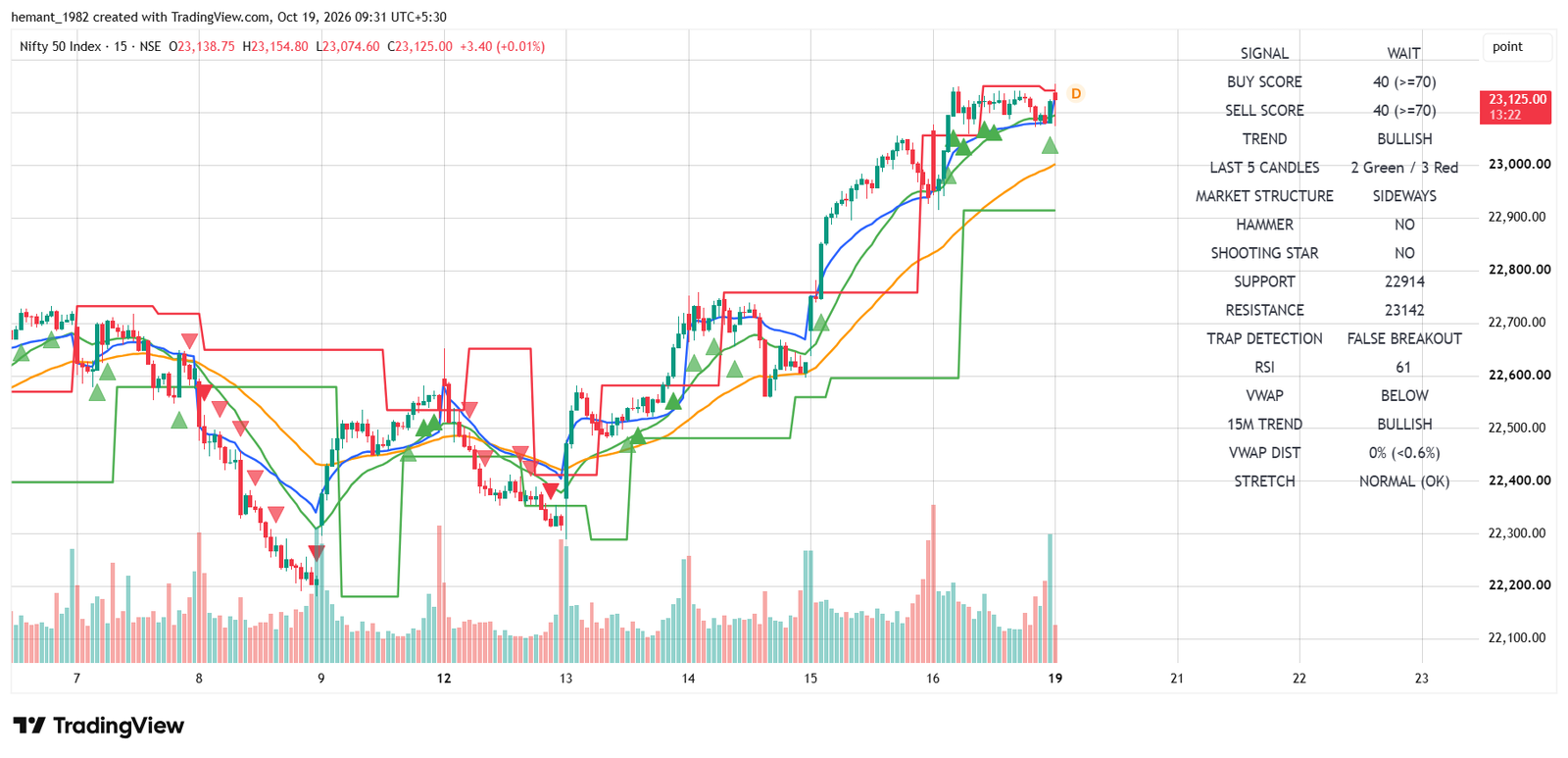Click the SUPPORT value 22914

pos(1403,282)
